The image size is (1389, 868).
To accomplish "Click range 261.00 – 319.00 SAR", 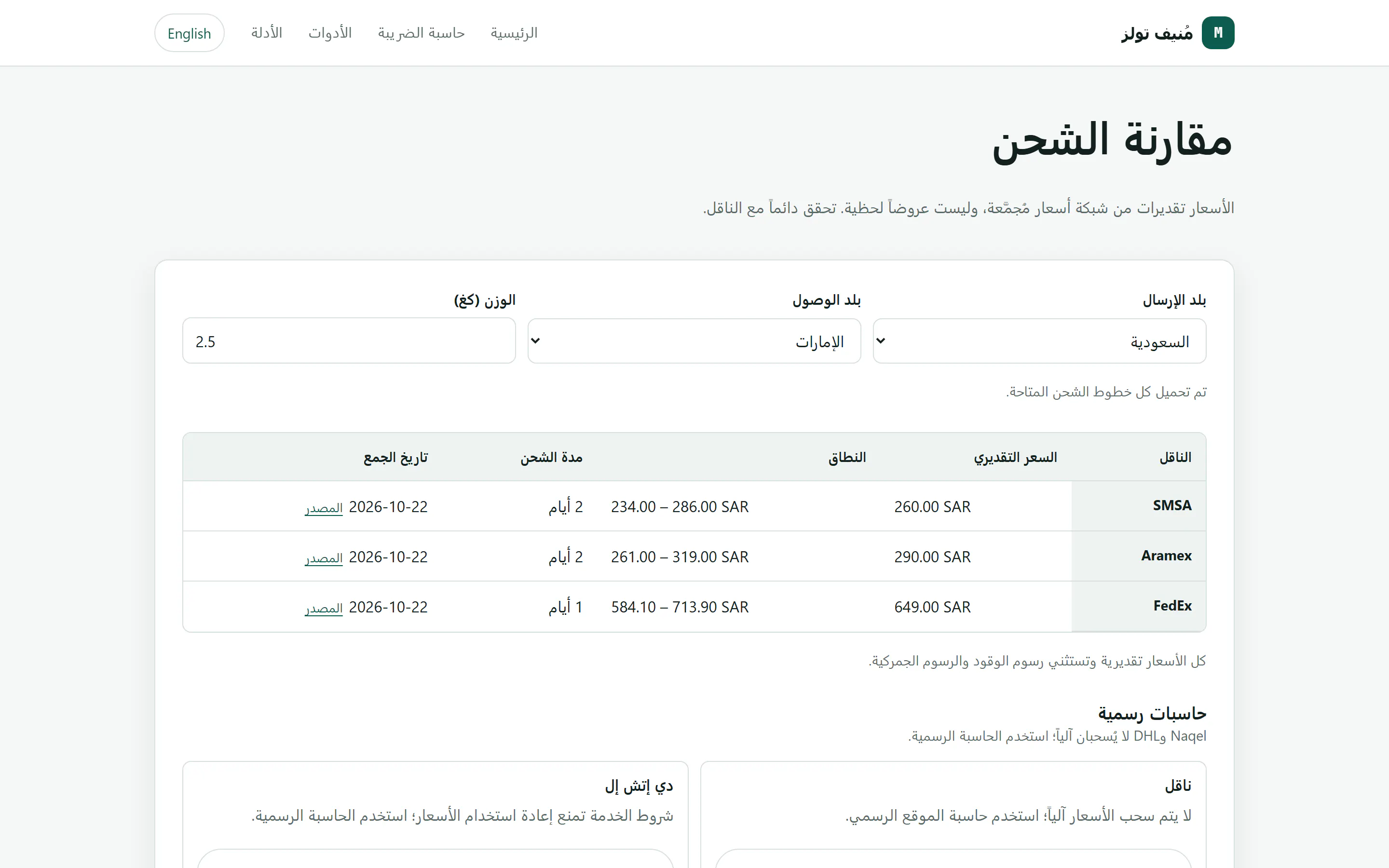I will click(x=680, y=557).
